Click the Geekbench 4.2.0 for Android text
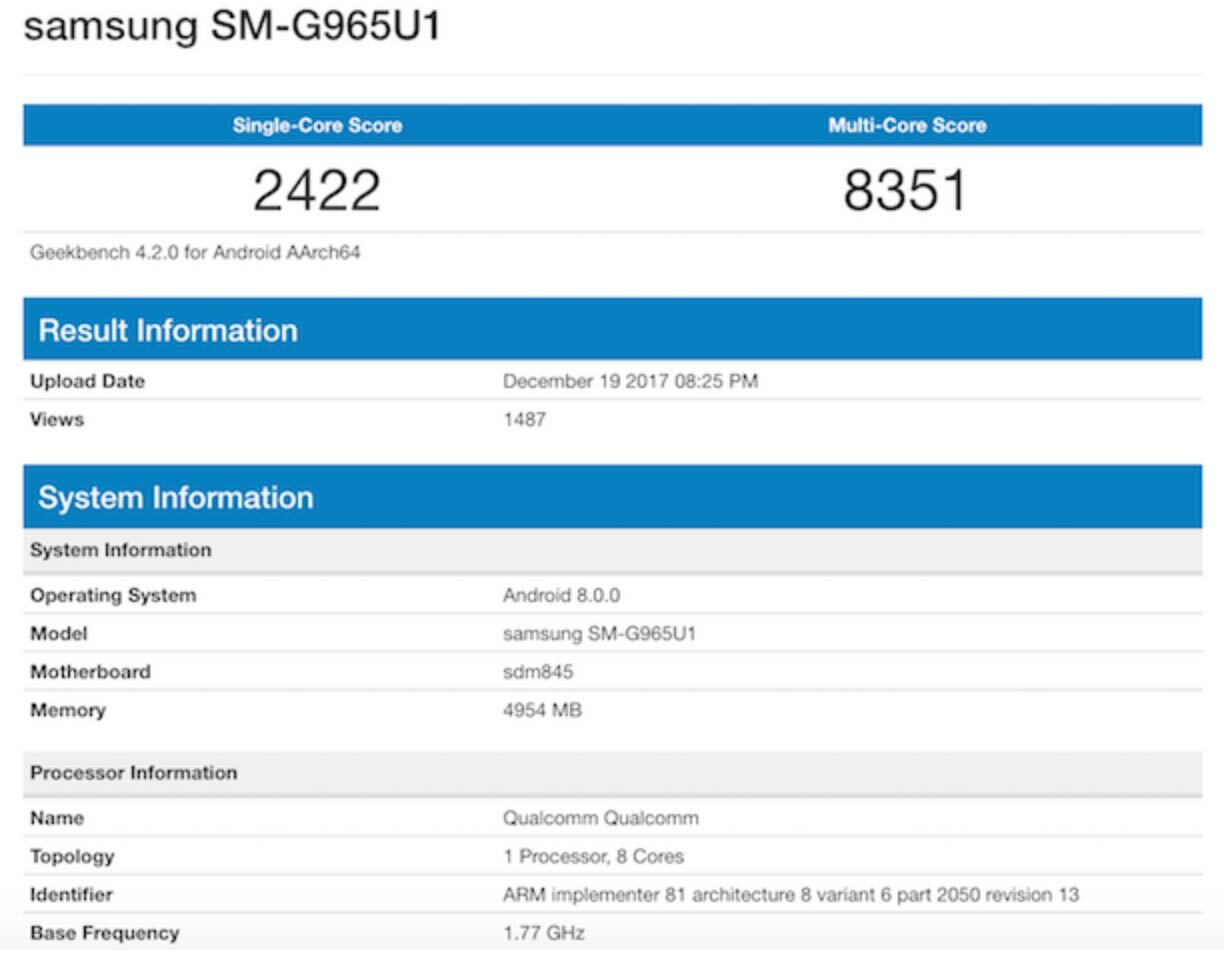 point(195,253)
